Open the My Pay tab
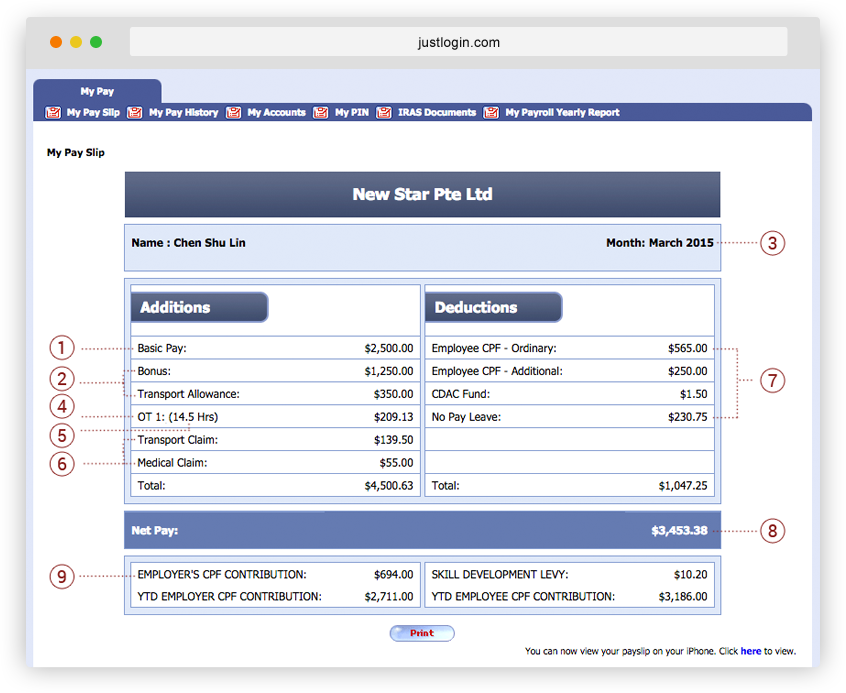 [x=97, y=92]
